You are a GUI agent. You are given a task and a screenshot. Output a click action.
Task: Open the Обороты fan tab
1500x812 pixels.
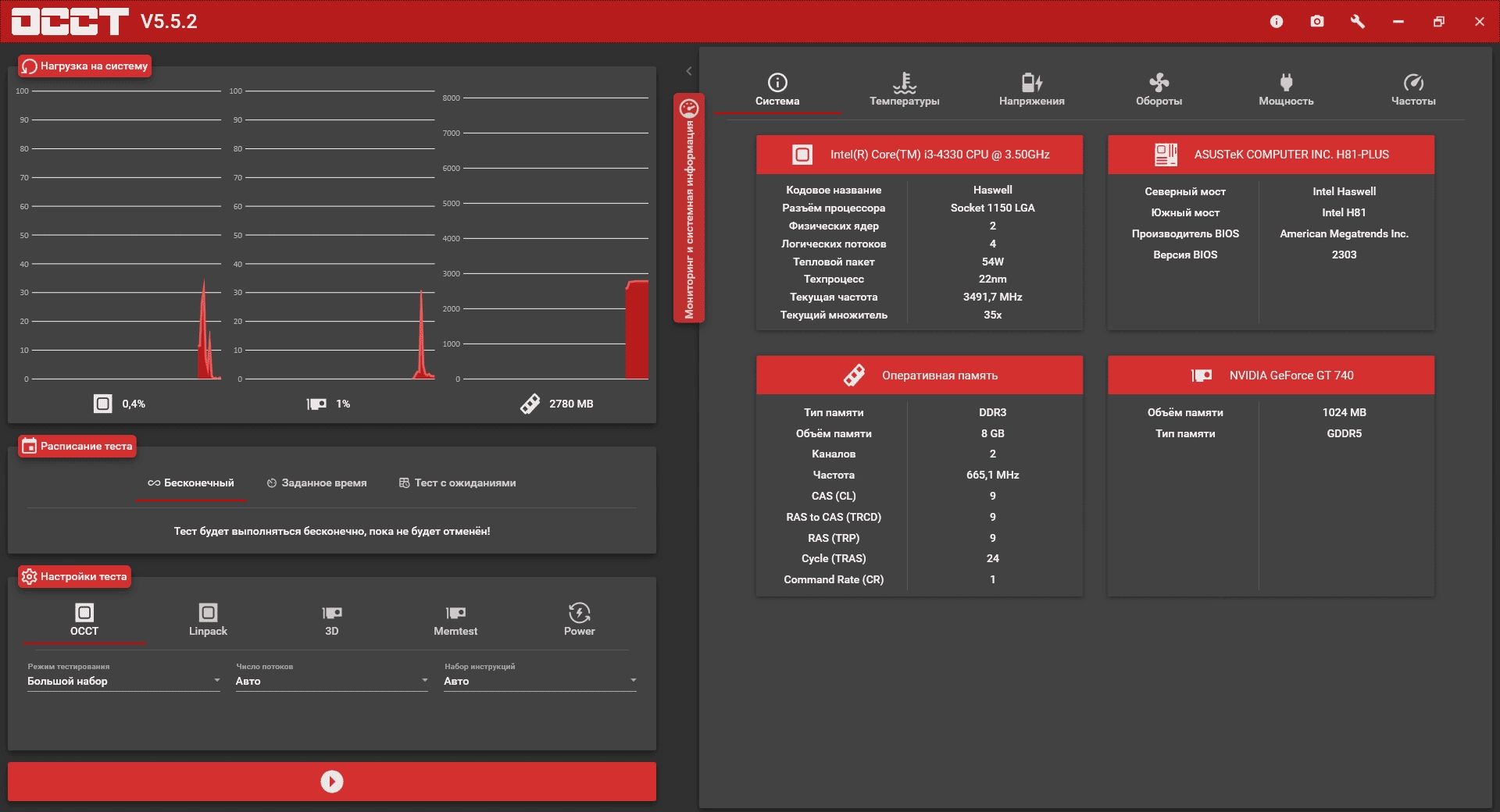(1159, 90)
